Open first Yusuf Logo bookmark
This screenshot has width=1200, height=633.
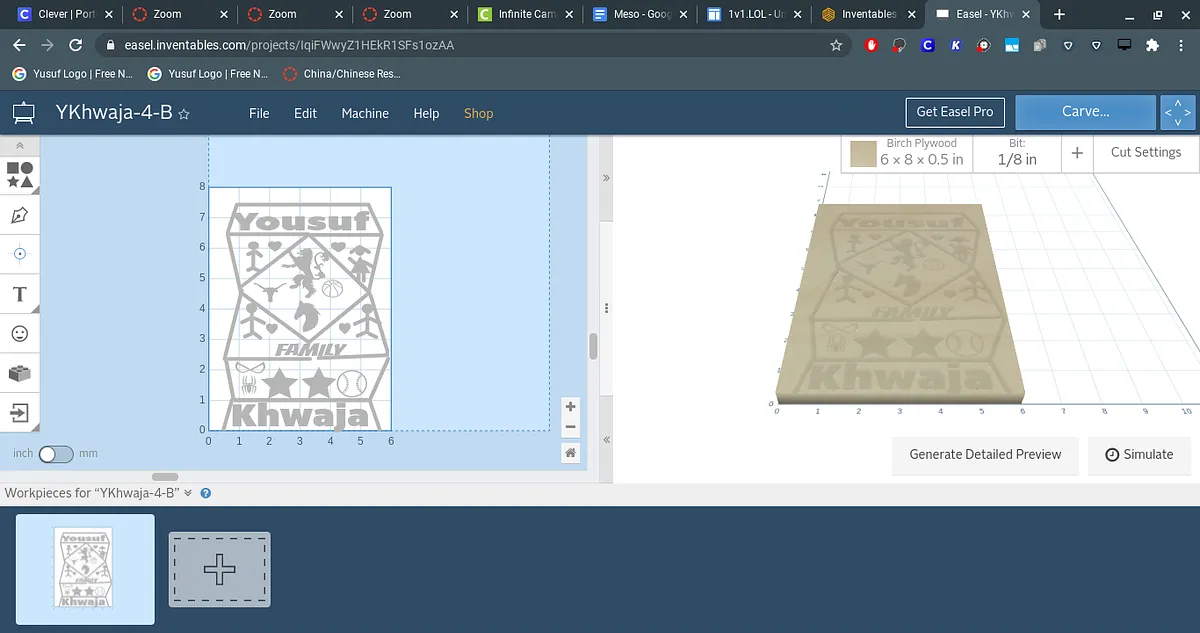pyautogui.click(x=72, y=74)
